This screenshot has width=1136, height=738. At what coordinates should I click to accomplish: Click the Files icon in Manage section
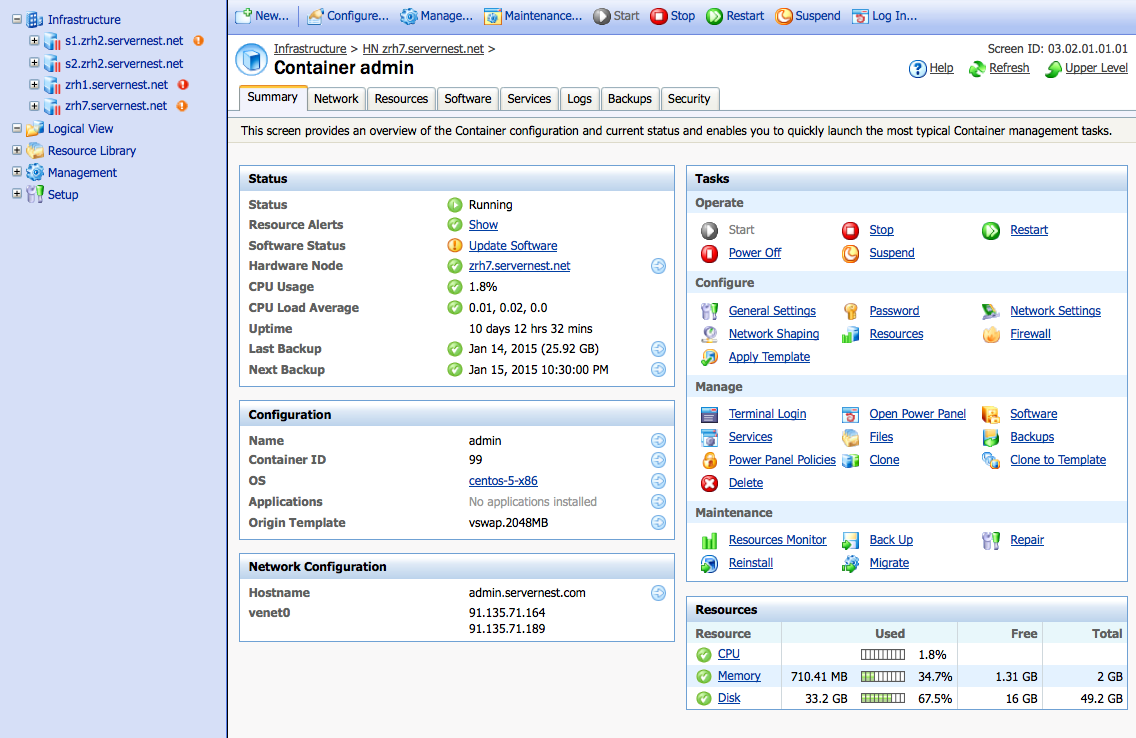point(850,437)
